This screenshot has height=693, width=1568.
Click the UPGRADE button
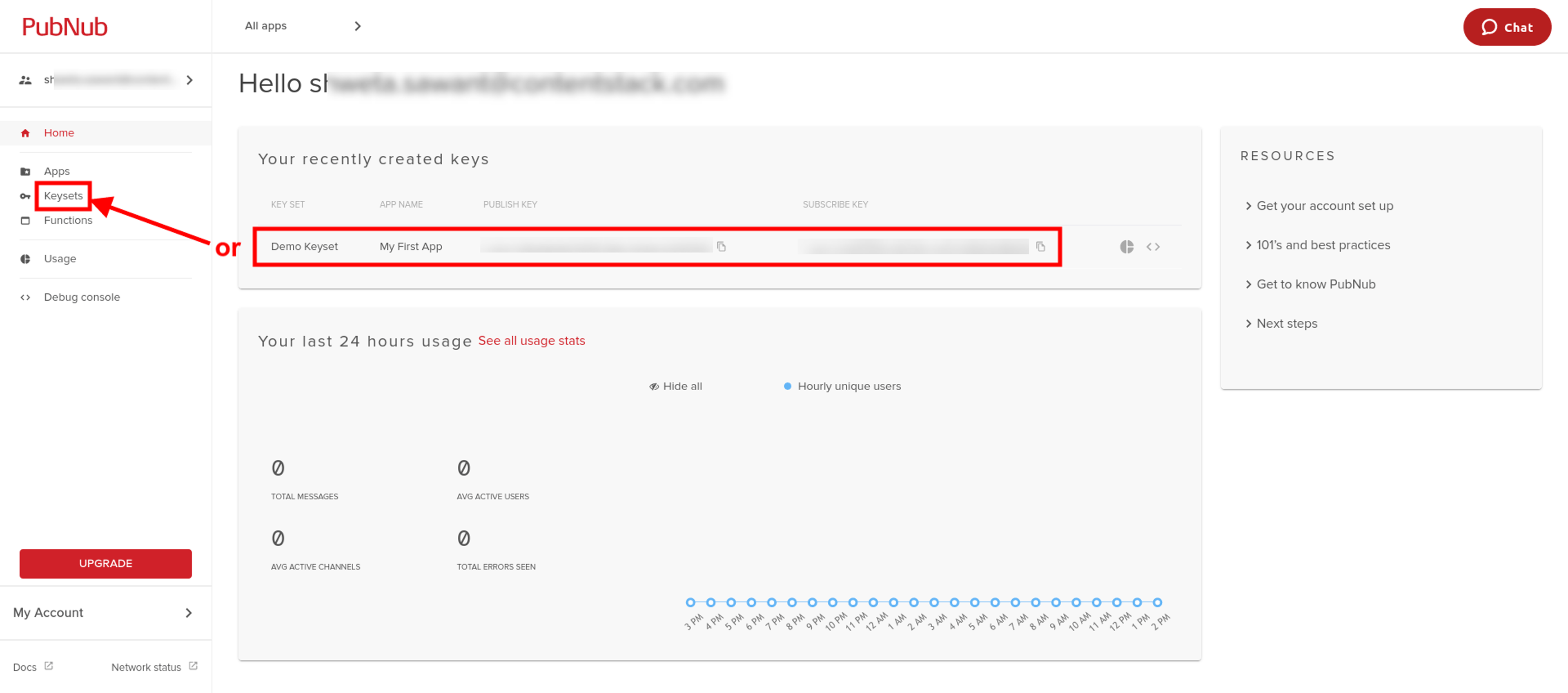point(105,563)
